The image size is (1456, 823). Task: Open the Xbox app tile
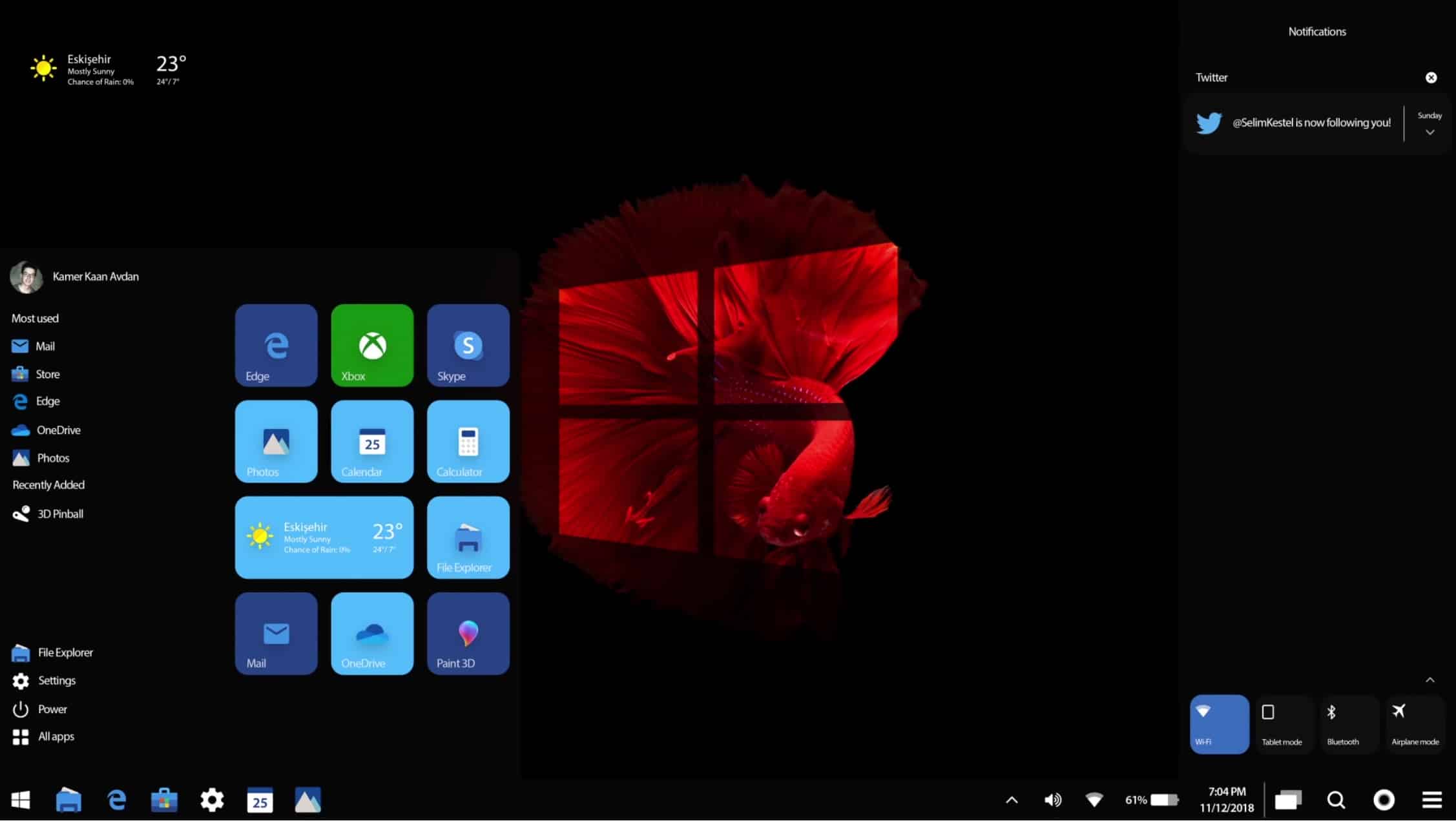click(x=372, y=345)
